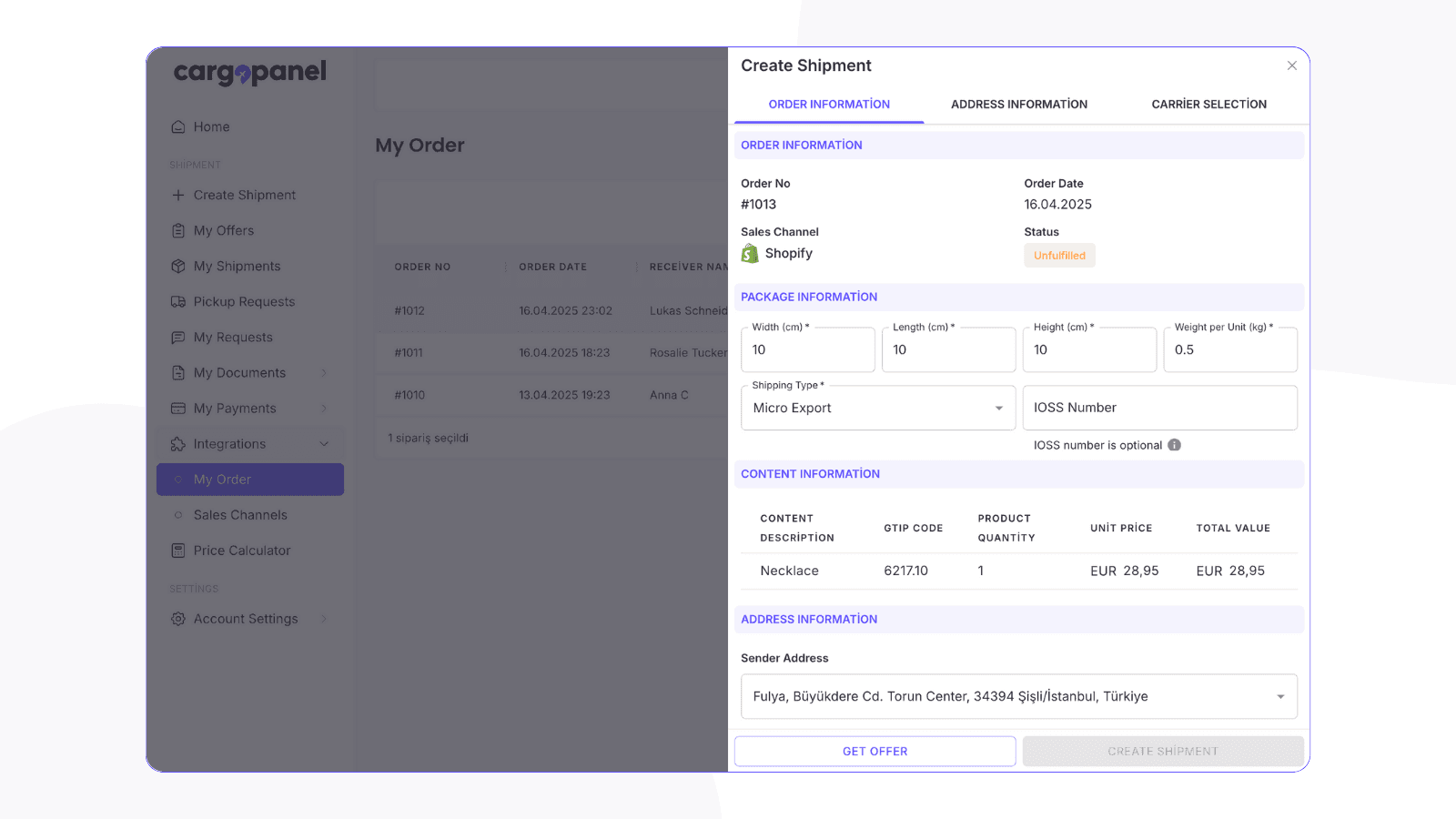Screen dimensions: 1456x819
Task: Select the My Shipments box icon
Action: pos(178,267)
